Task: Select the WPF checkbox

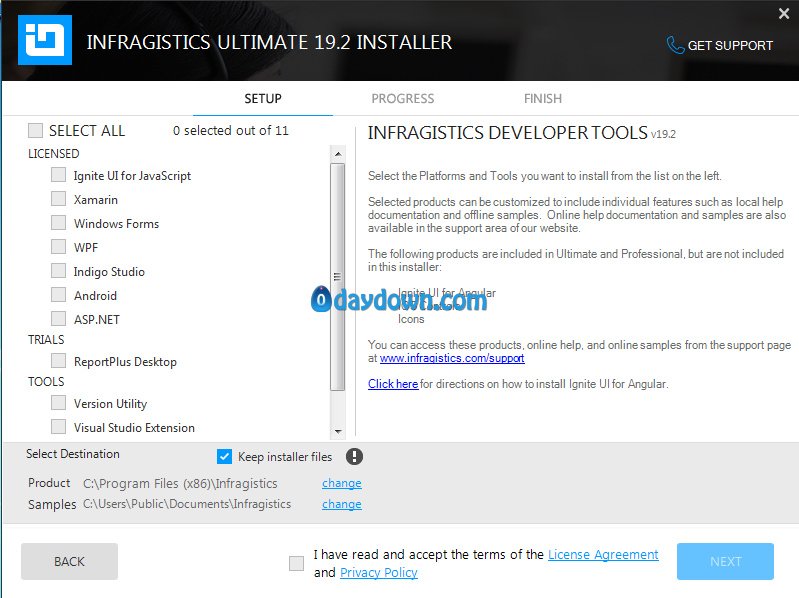Action: pyautogui.click(x=58, y=247)
